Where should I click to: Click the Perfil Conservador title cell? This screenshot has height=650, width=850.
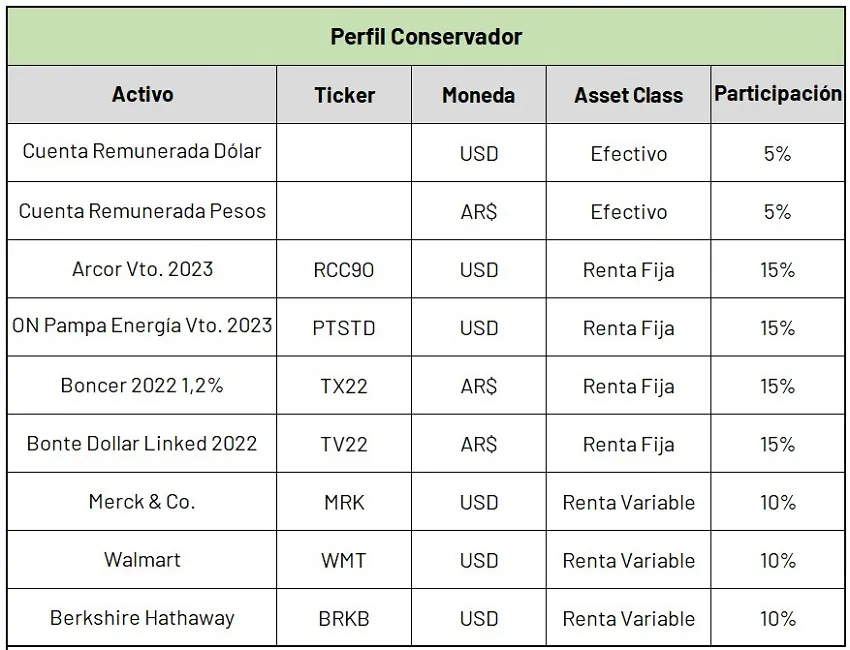pyautogui.click(x=426, y=37)
